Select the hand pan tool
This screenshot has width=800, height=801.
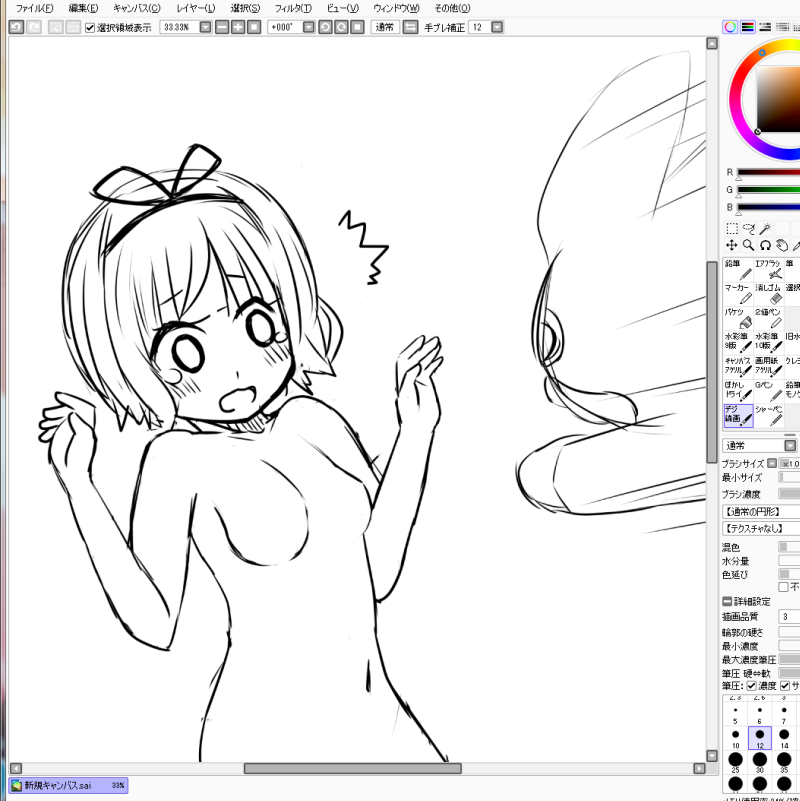coord(782,245)
